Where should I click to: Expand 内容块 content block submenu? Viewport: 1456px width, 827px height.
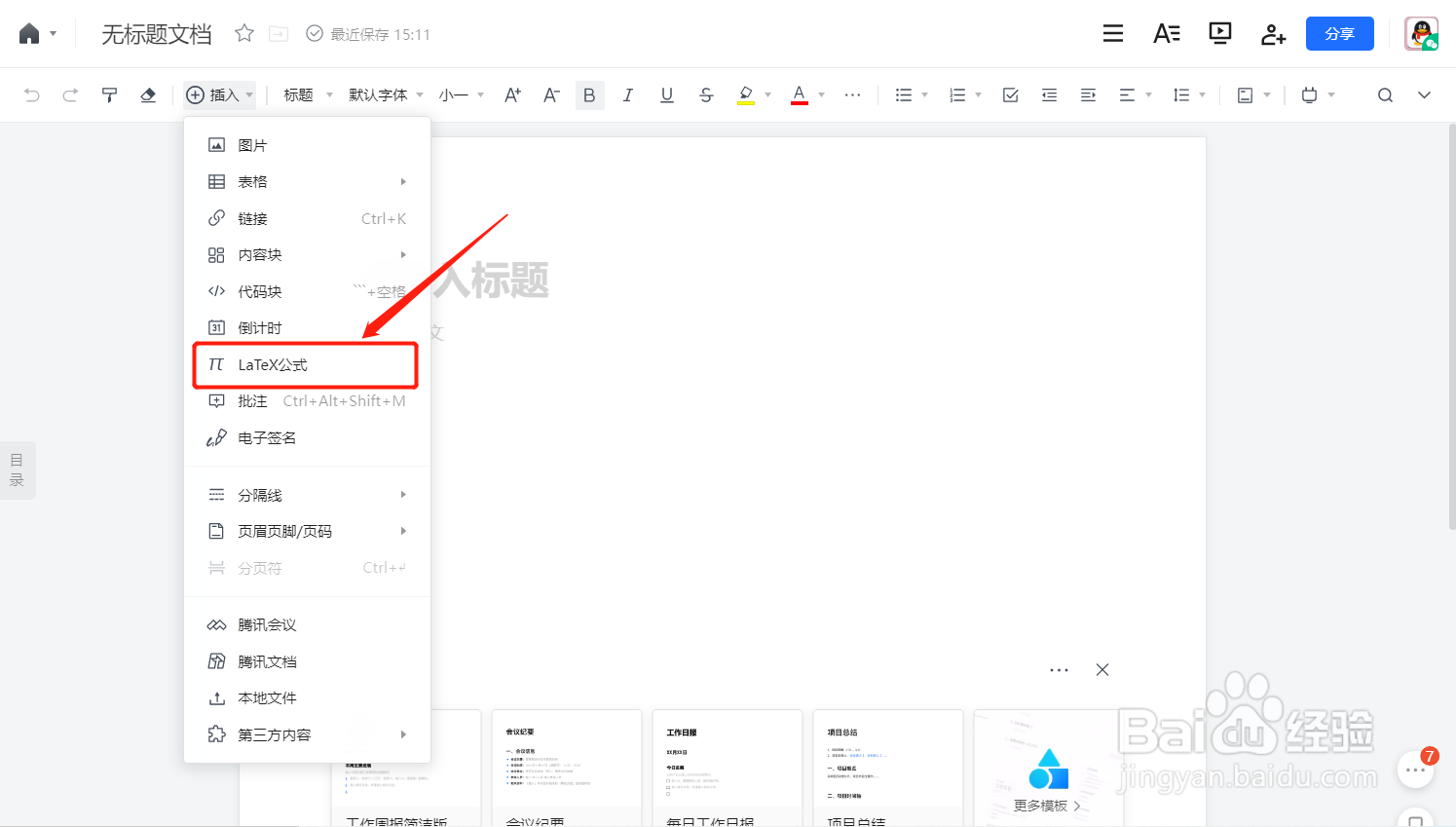tap(307, 254)
